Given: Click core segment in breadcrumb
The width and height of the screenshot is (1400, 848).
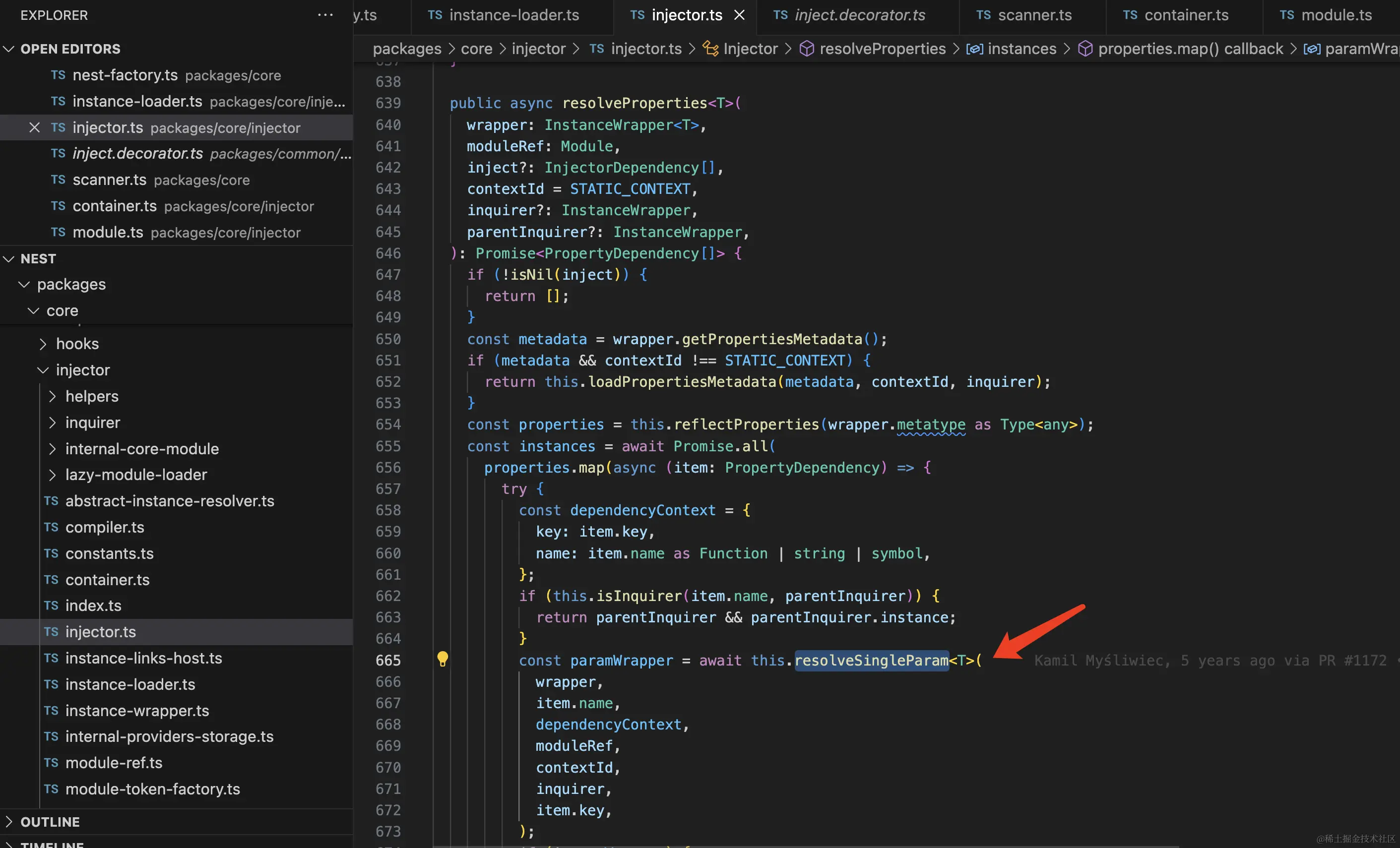Looking at the screenshot, I should pos(476,49).
